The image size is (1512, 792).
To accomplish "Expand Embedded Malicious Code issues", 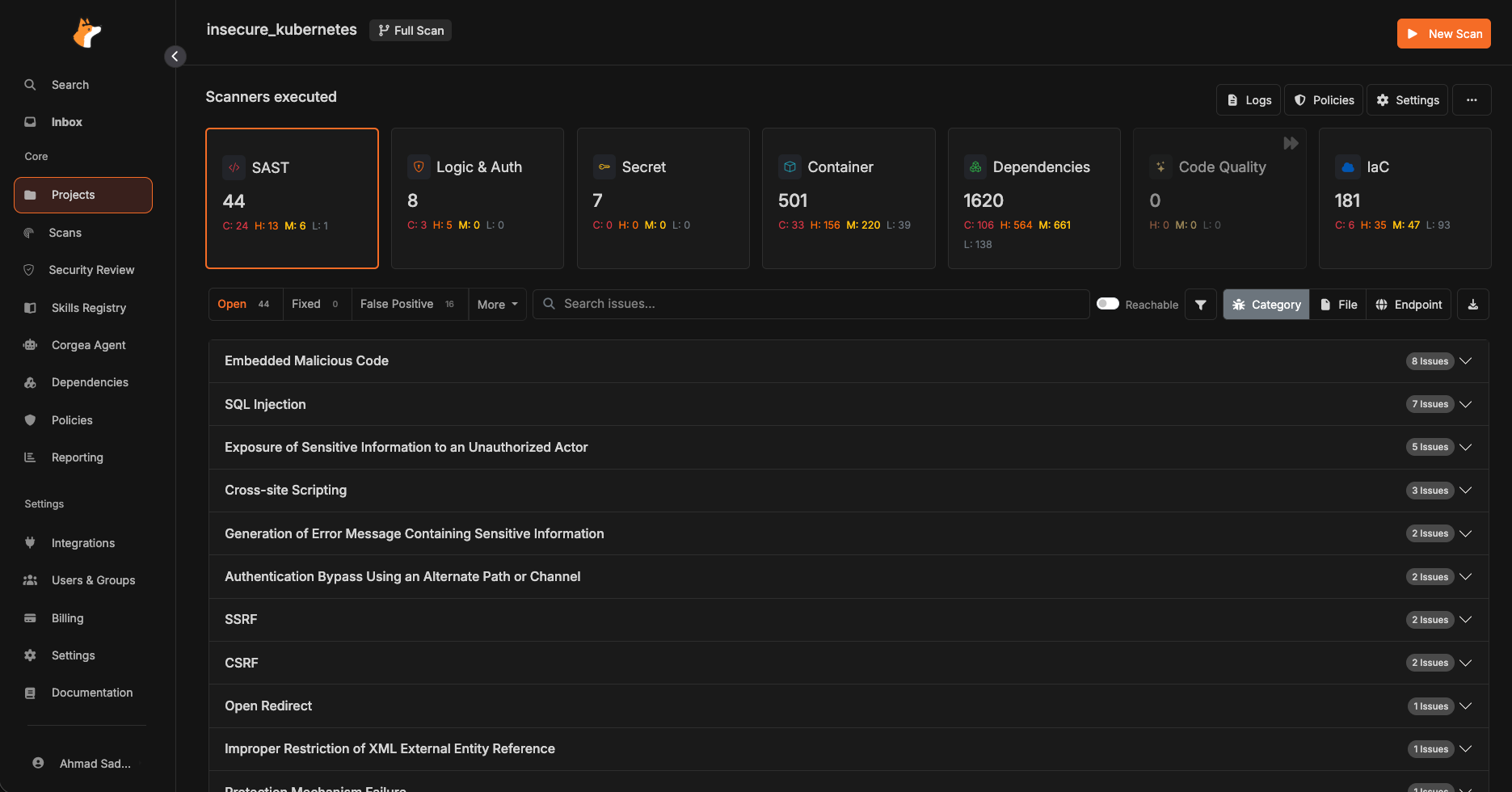I will click(849, 361).
